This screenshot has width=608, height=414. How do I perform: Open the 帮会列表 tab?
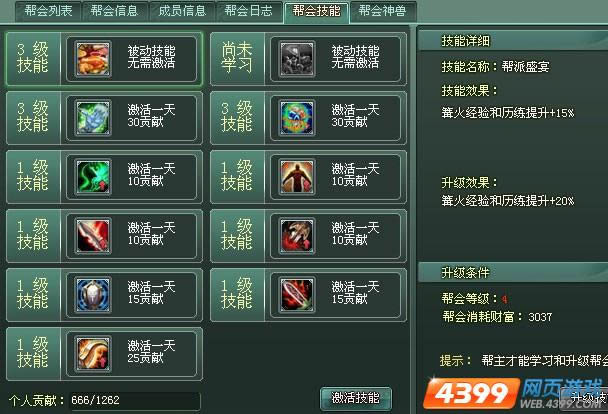click(x=48, y=11)
